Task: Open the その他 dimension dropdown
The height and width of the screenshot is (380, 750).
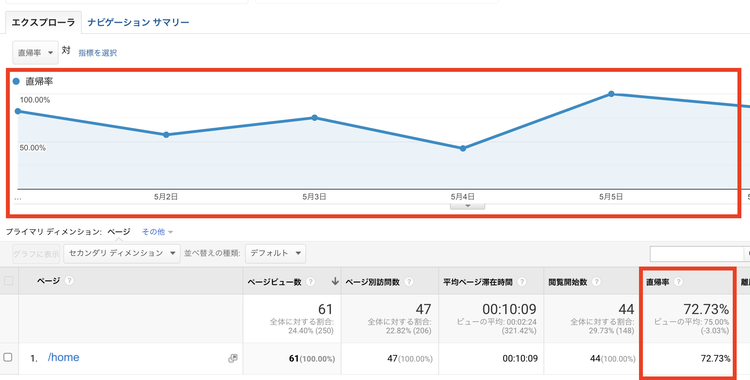Action: 157,232
